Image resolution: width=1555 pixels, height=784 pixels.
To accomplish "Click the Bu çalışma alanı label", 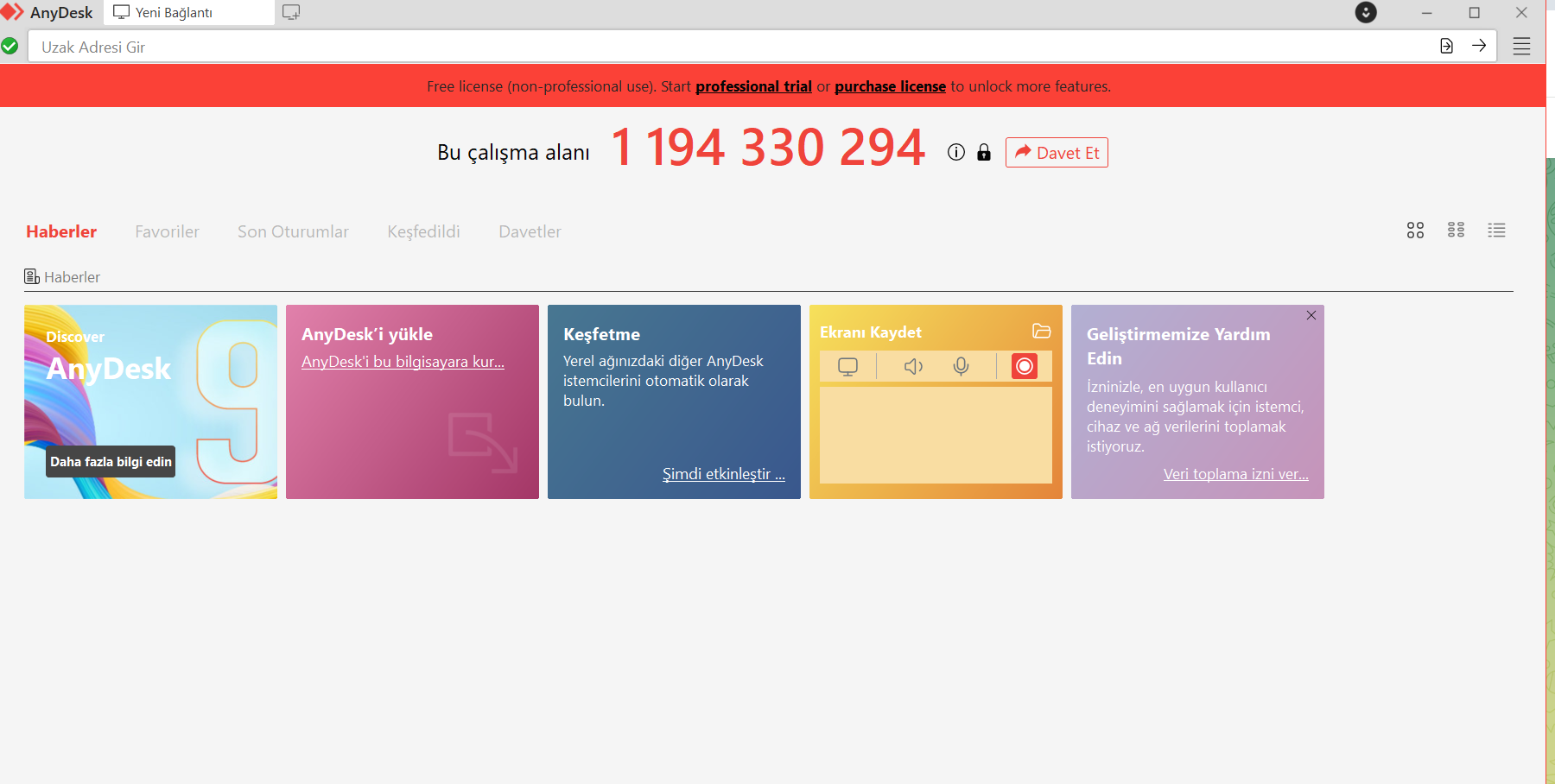I will point(513,153).
